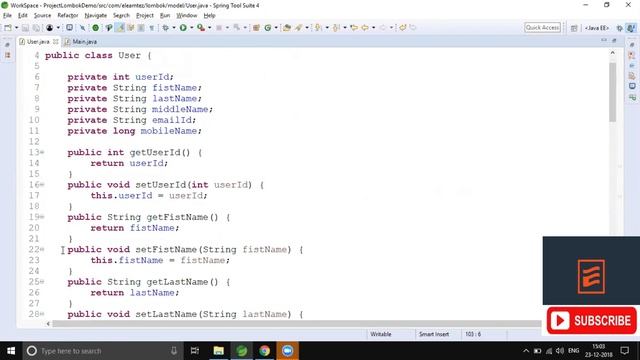Minimize the editor area
Image resolution: width=640 pixels, height=360 pixels.
click(604, 40)
